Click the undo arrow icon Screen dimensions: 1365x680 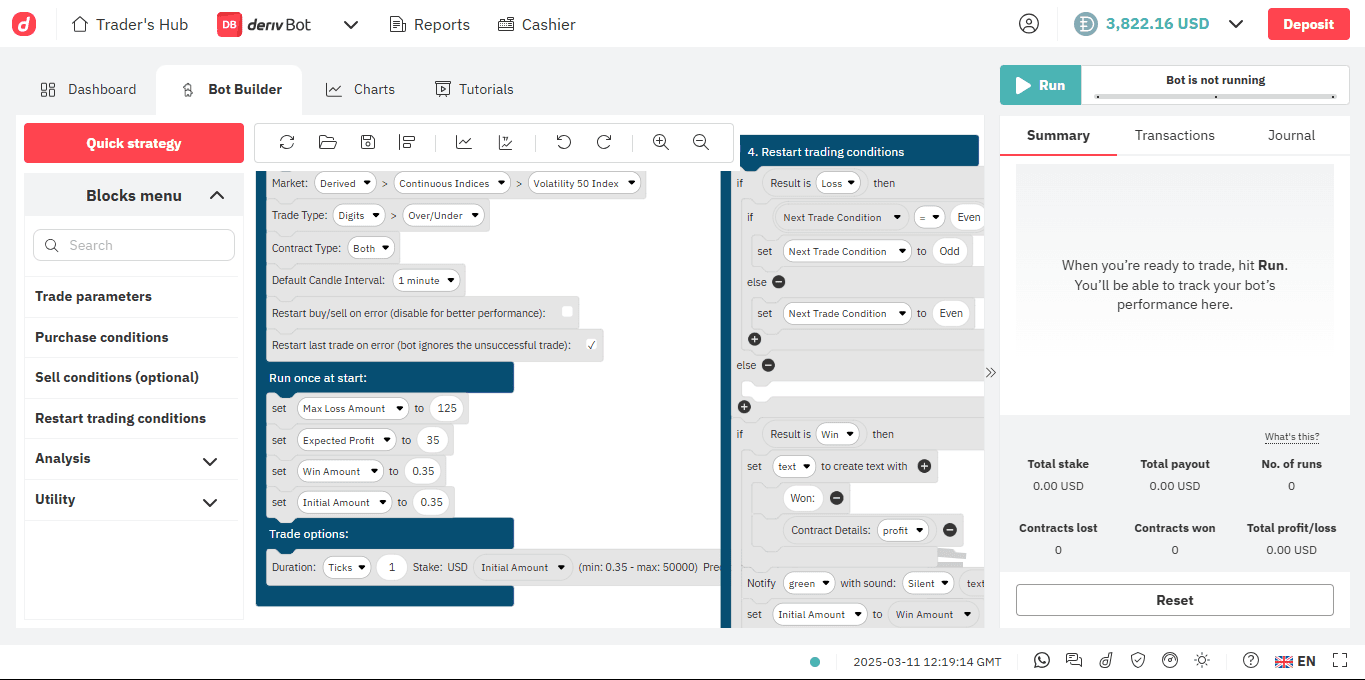pos(564,142)
